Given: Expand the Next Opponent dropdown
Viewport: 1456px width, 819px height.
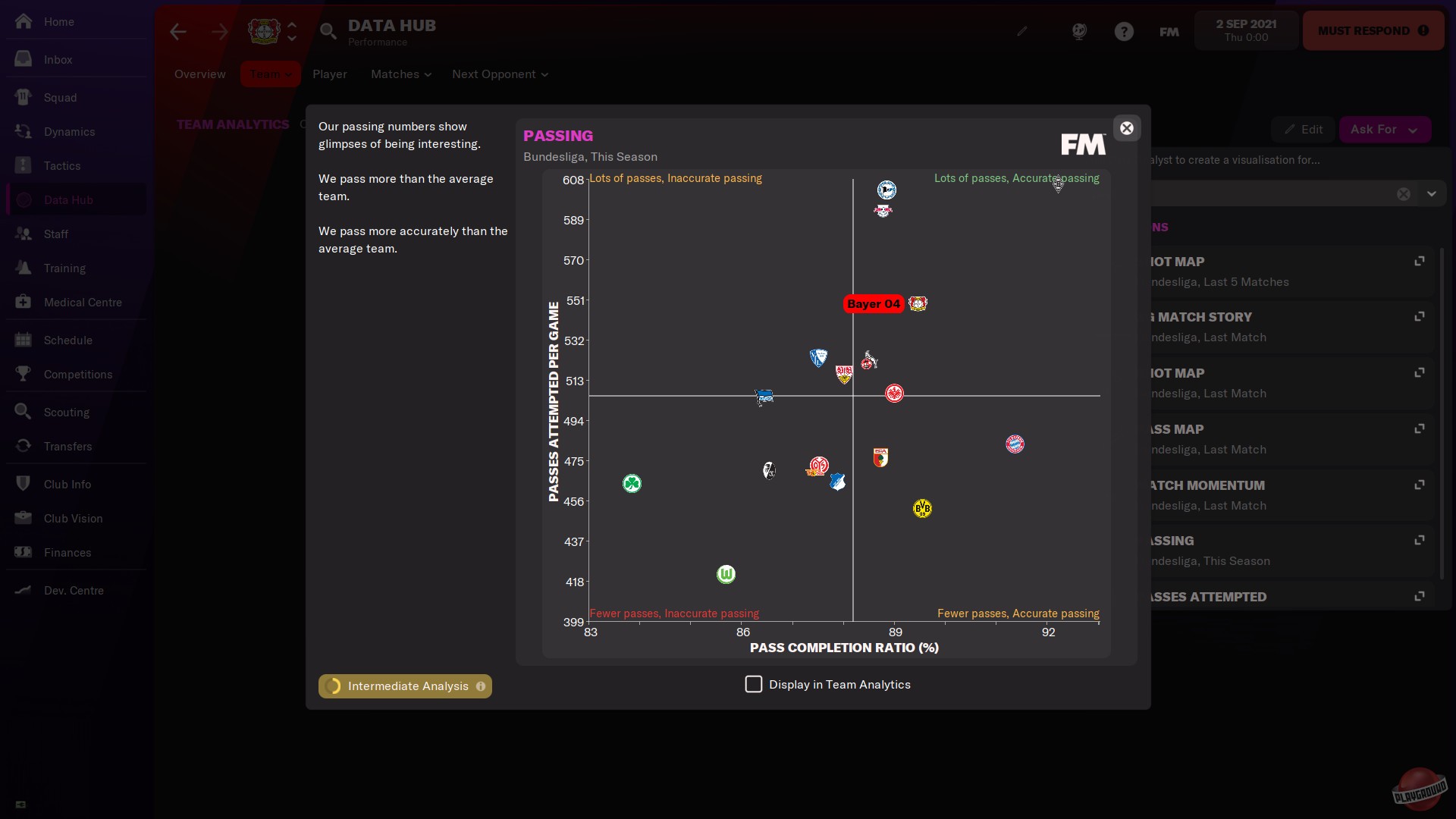Looking at the screenshot, I should [x=500, y=74].
